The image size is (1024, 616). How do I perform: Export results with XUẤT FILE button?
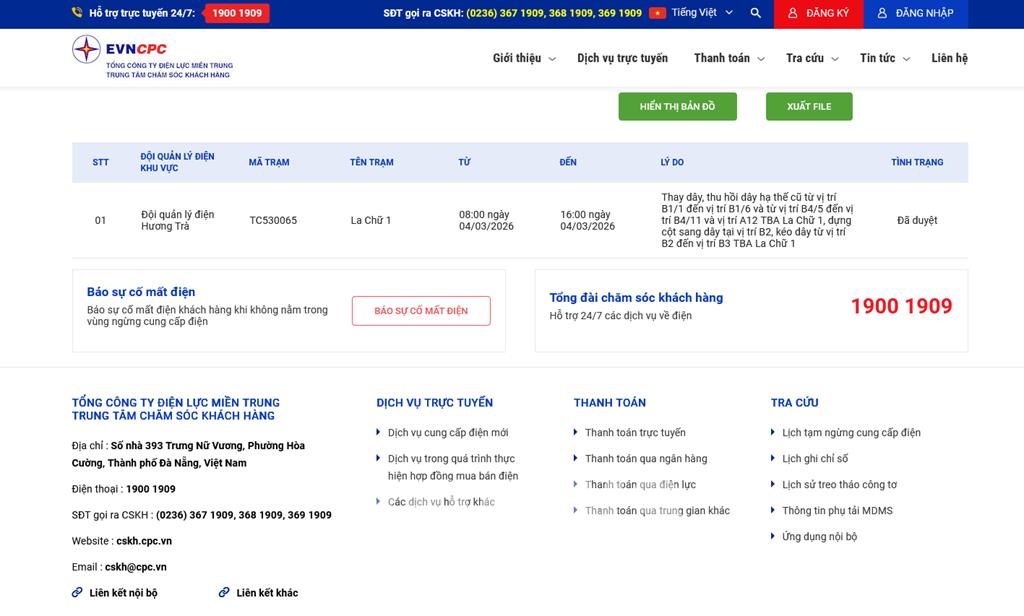(809, 107)
